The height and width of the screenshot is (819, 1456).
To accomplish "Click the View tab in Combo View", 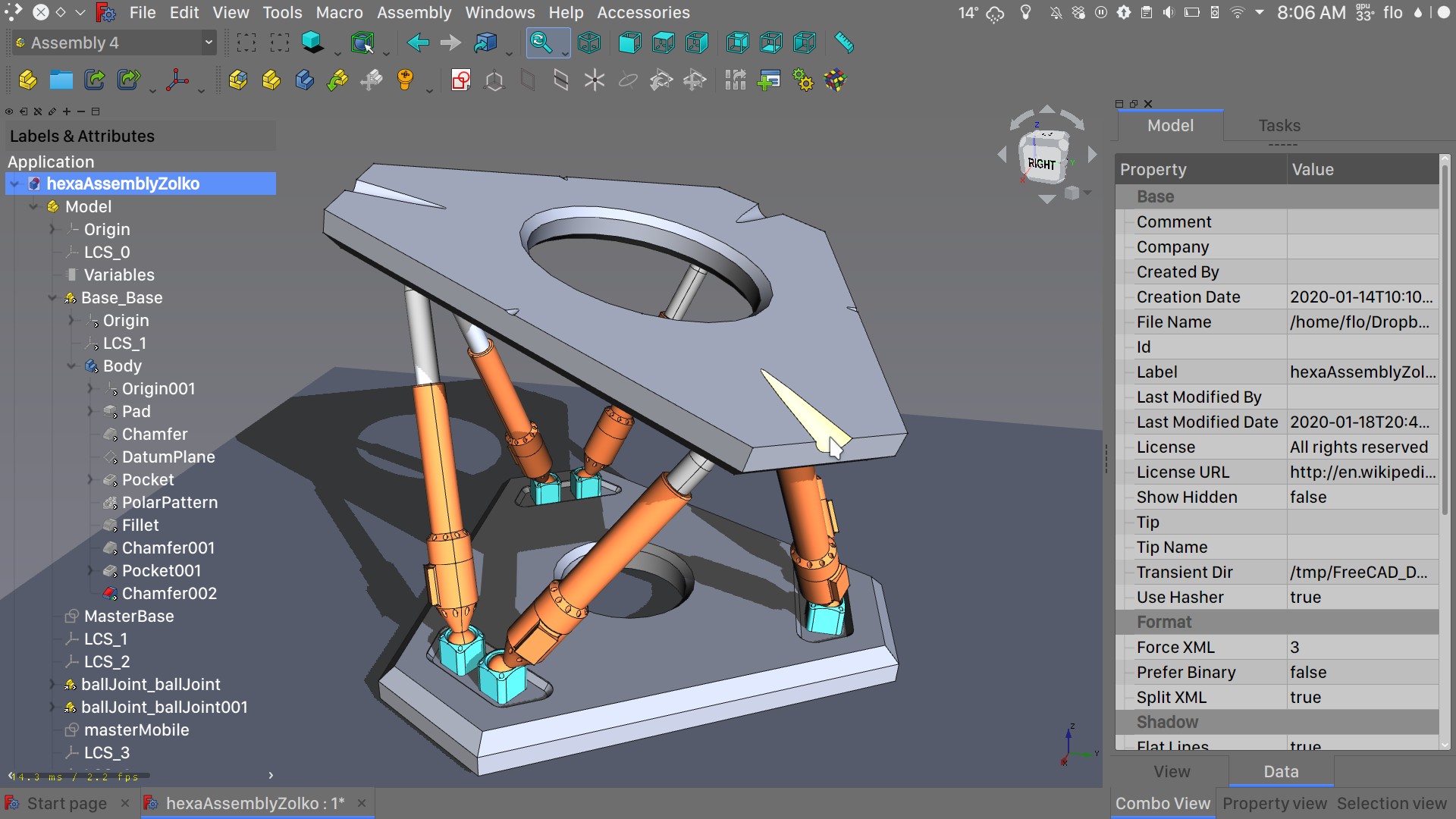I will [x=1171, y=770].
